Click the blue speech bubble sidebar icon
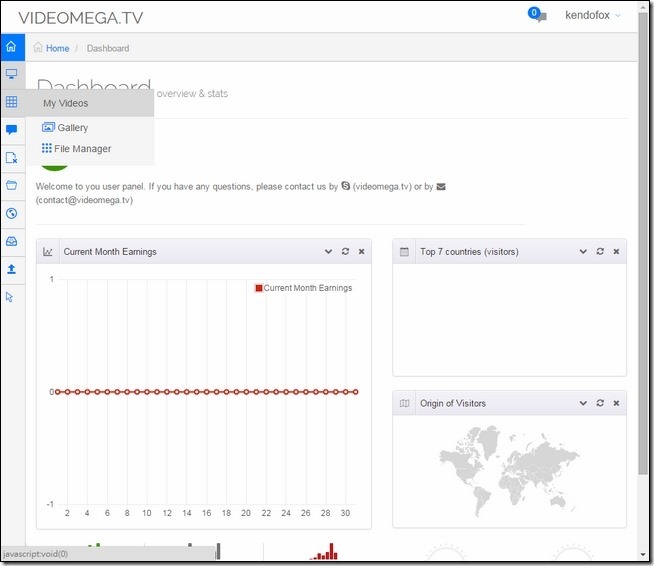Screen dimensions: 654x566 tap(12, 130)
